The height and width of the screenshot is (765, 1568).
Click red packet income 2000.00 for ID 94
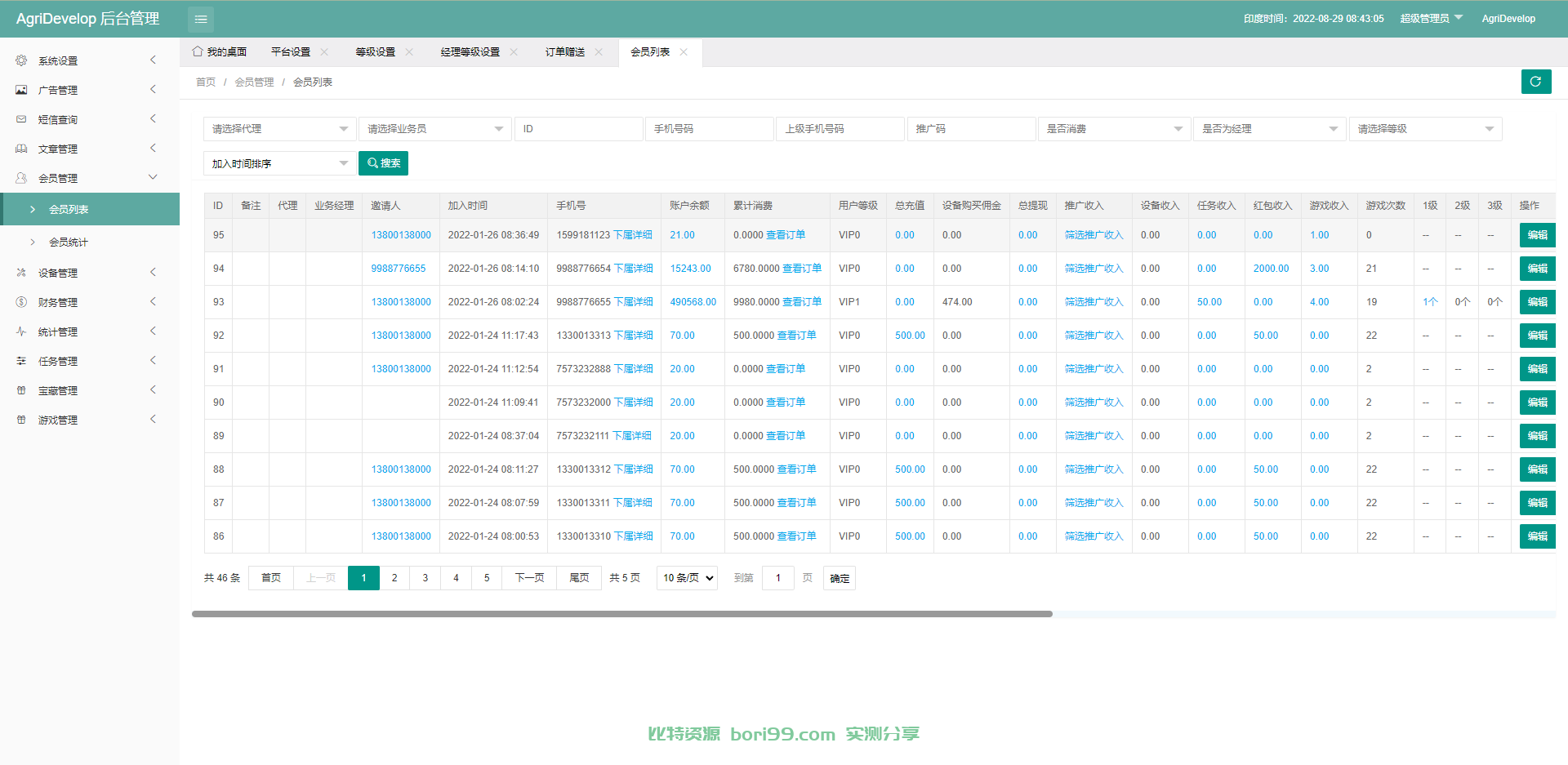[x=1271, y=269]
